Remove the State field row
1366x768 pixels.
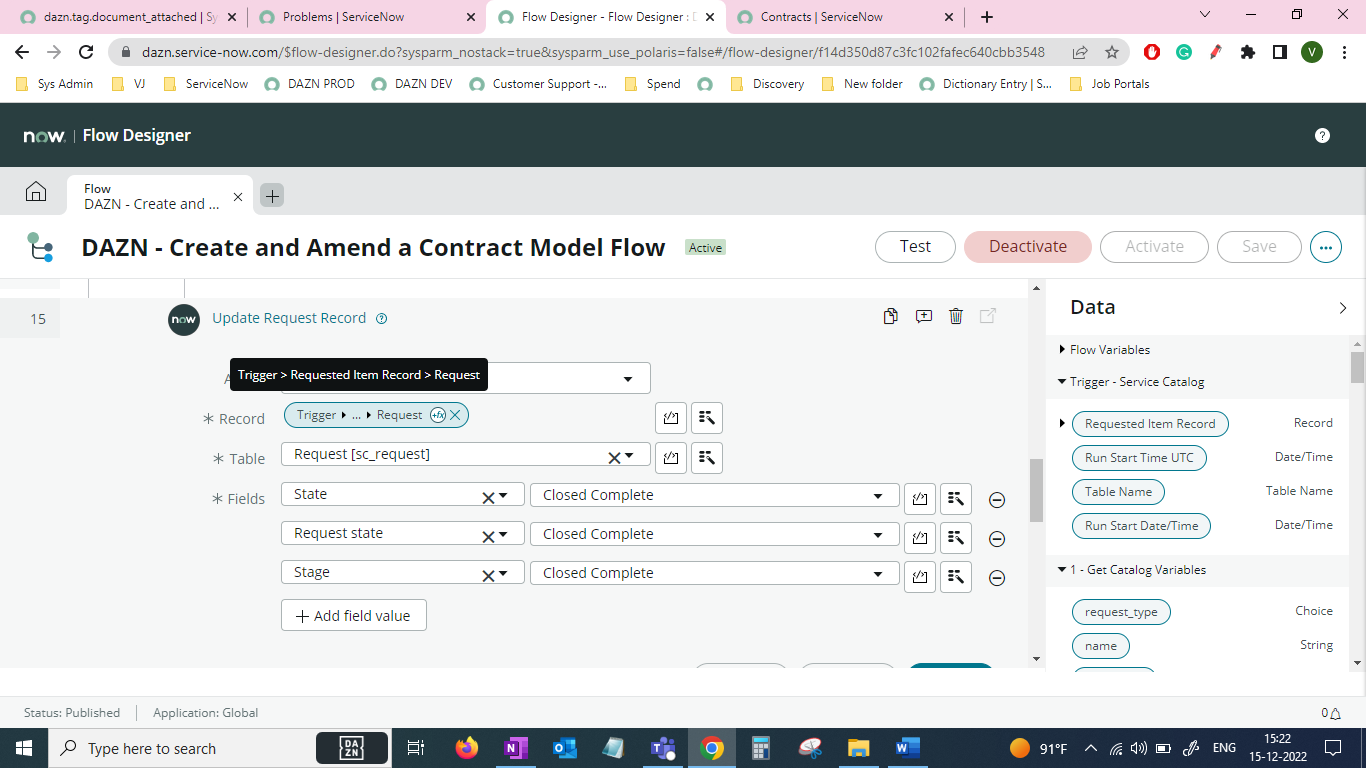point(997,500)
